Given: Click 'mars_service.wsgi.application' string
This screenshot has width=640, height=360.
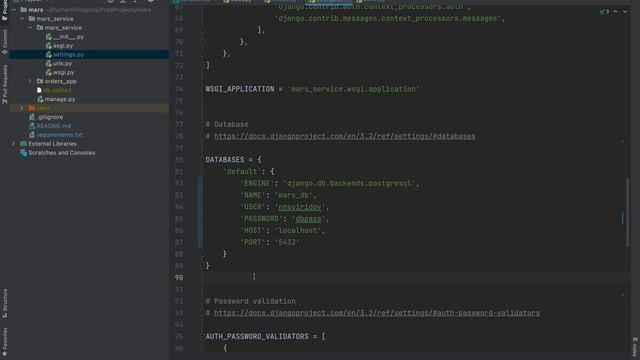Looking at the screenshot, I should click(353, 89).
